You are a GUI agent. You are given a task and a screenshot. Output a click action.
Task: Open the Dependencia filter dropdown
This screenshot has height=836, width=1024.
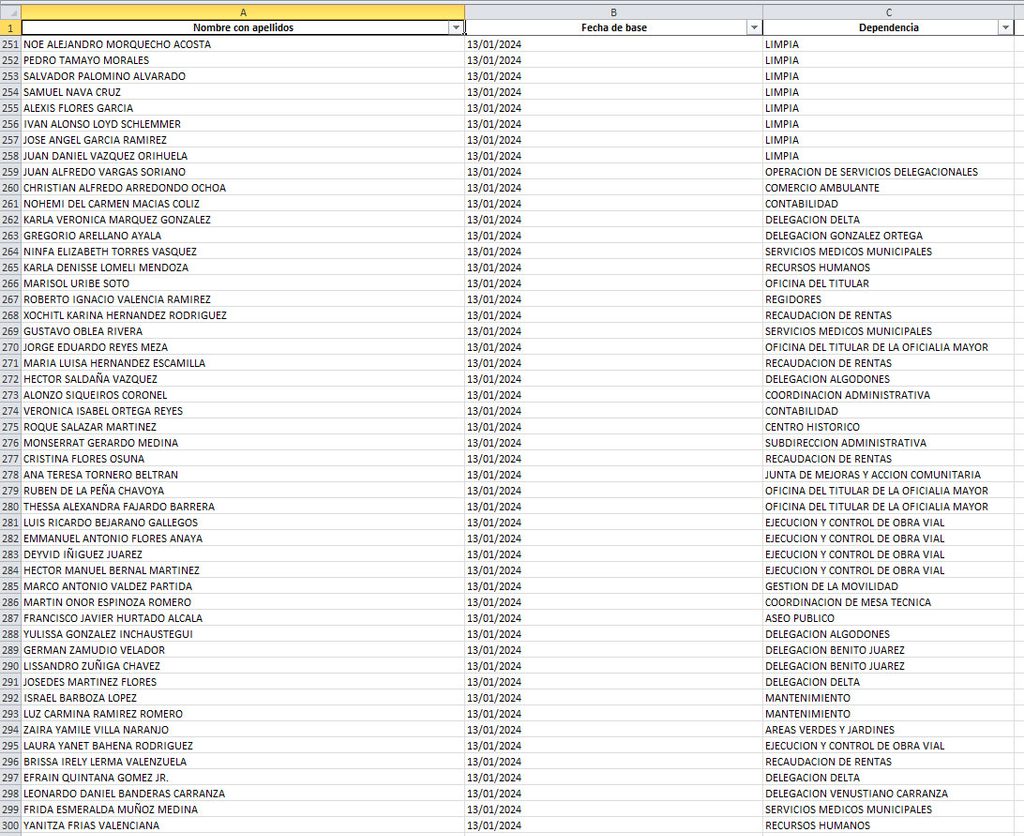1005,27
